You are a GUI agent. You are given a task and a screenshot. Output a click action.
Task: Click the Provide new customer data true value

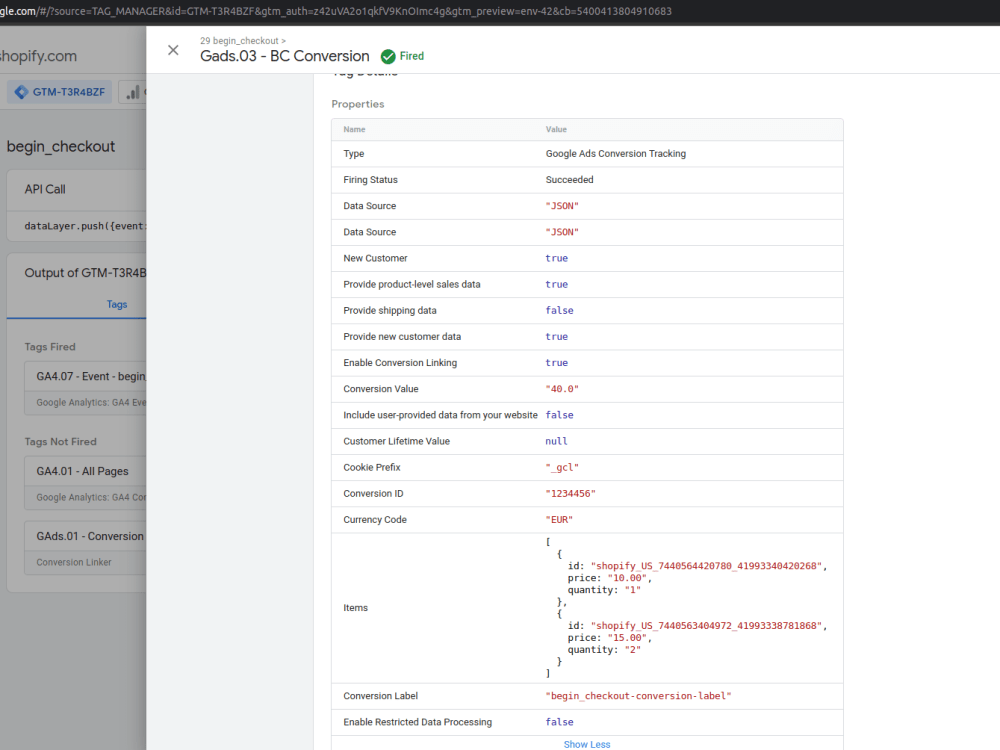[x=557, y=337]
